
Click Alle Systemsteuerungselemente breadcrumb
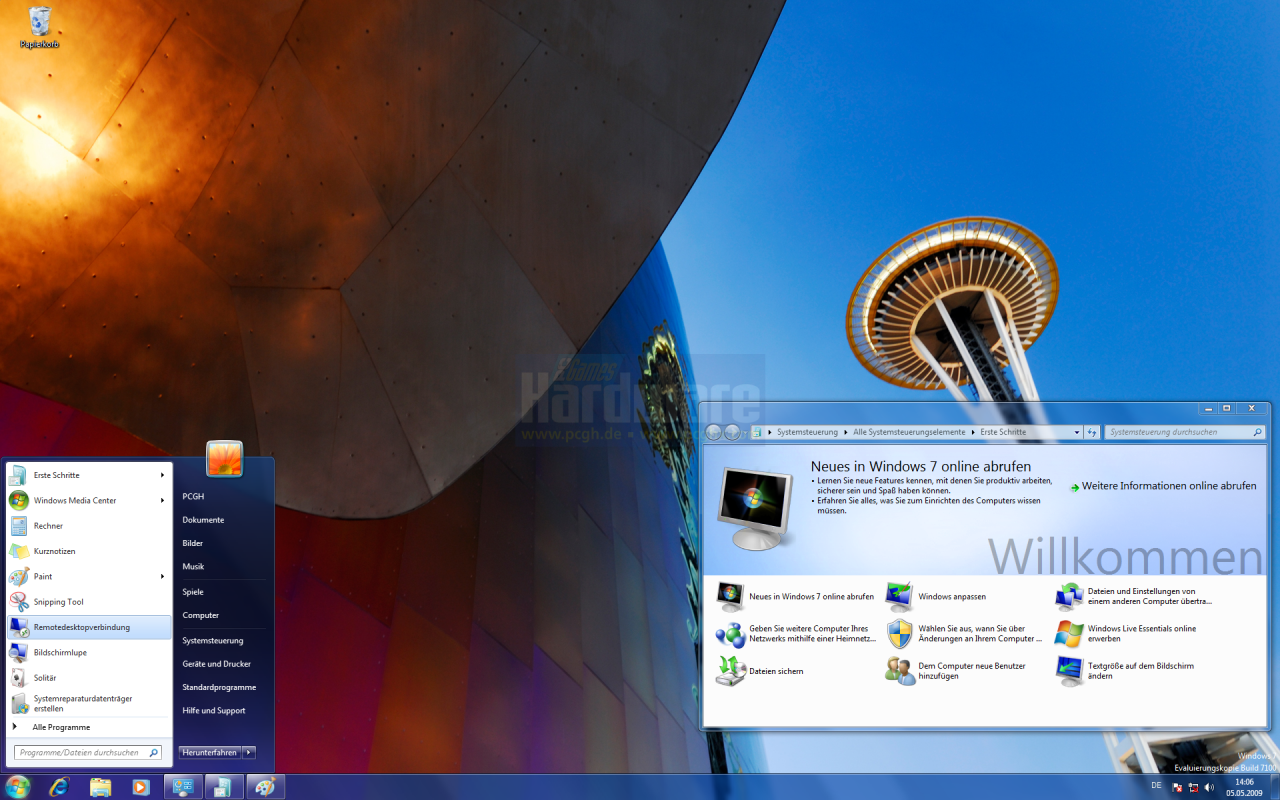(909, 432)
